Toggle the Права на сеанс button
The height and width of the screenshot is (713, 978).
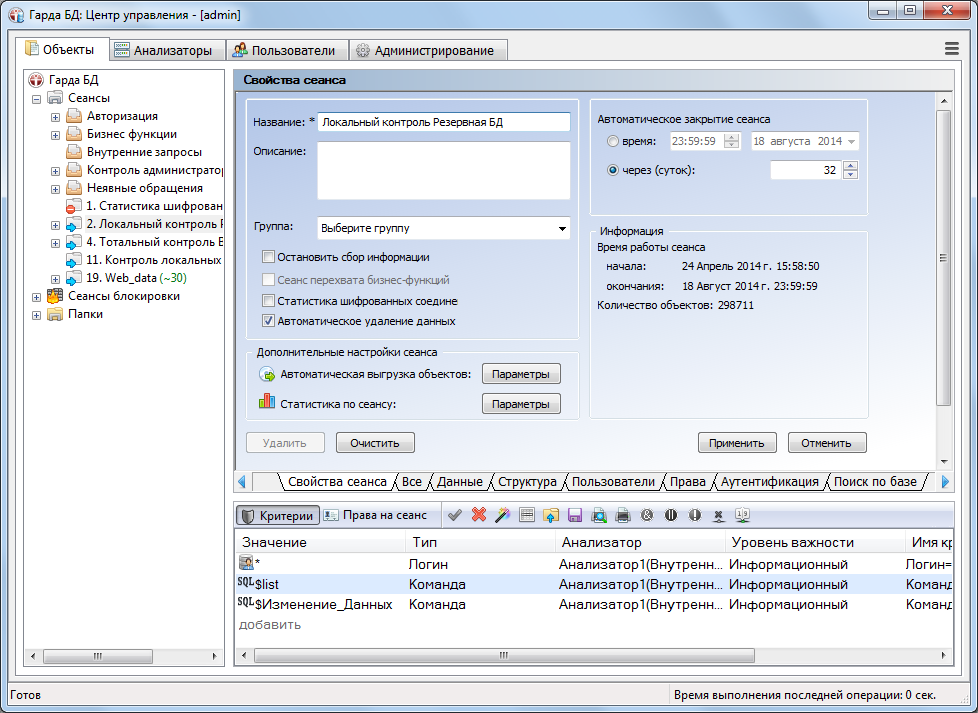click(x=375, y=515)
